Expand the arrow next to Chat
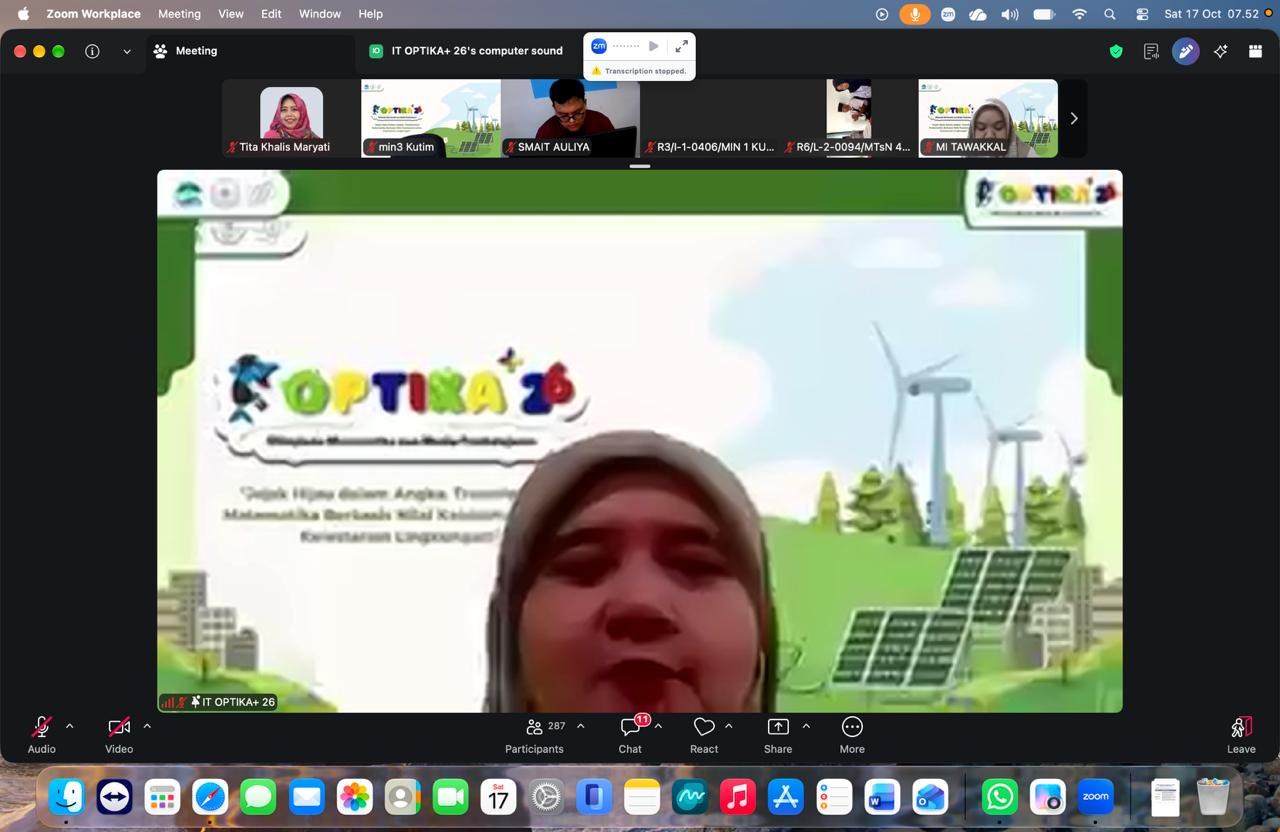 coord(658,726)
